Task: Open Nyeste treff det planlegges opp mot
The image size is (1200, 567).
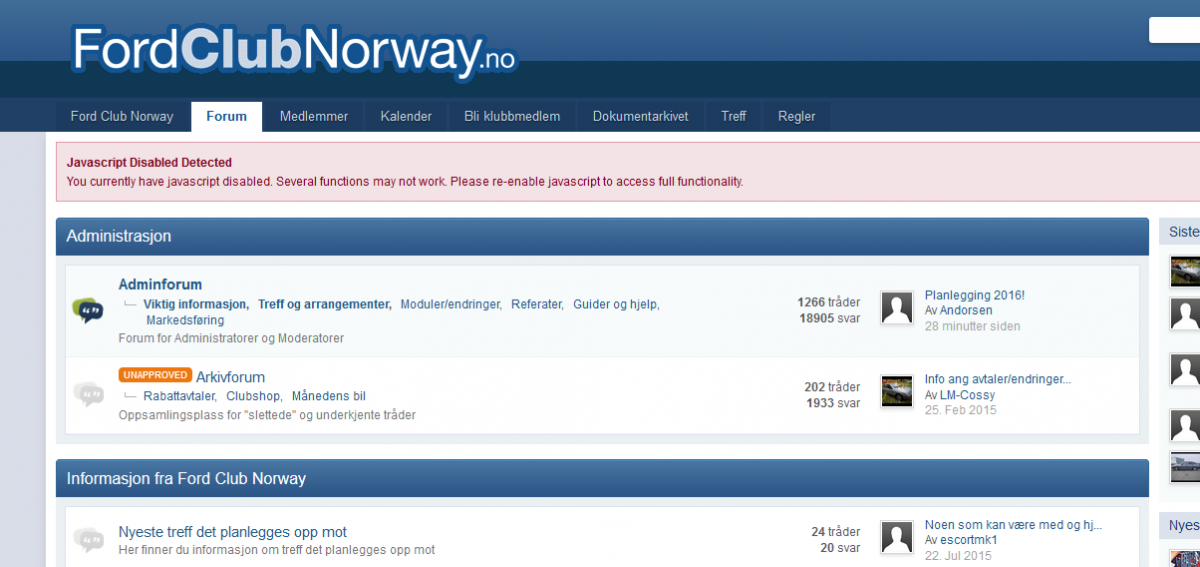Action: click(233, 532)
